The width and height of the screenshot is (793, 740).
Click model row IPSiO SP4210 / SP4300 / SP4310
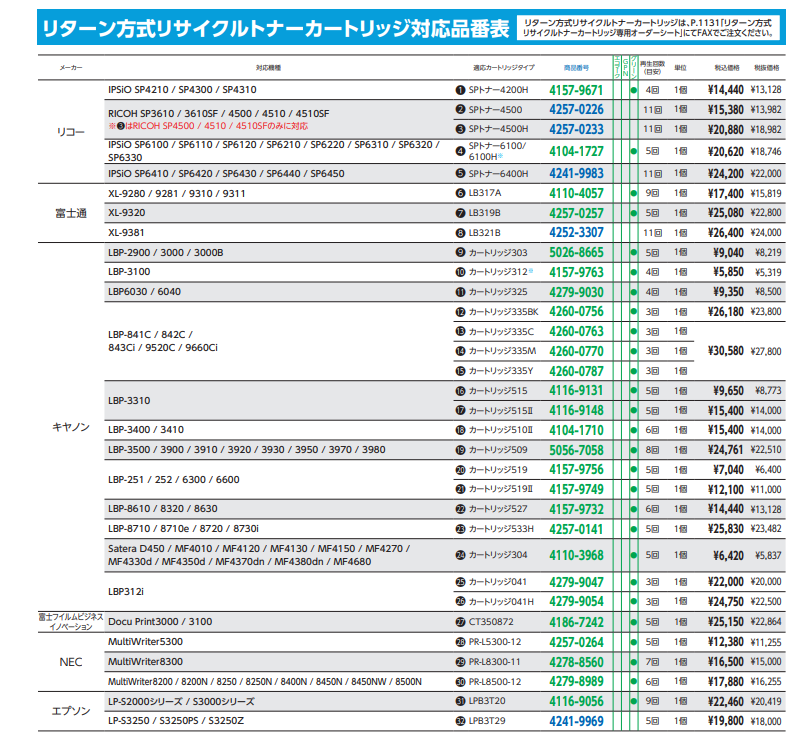pyautogui.click(x=182, y=90)
